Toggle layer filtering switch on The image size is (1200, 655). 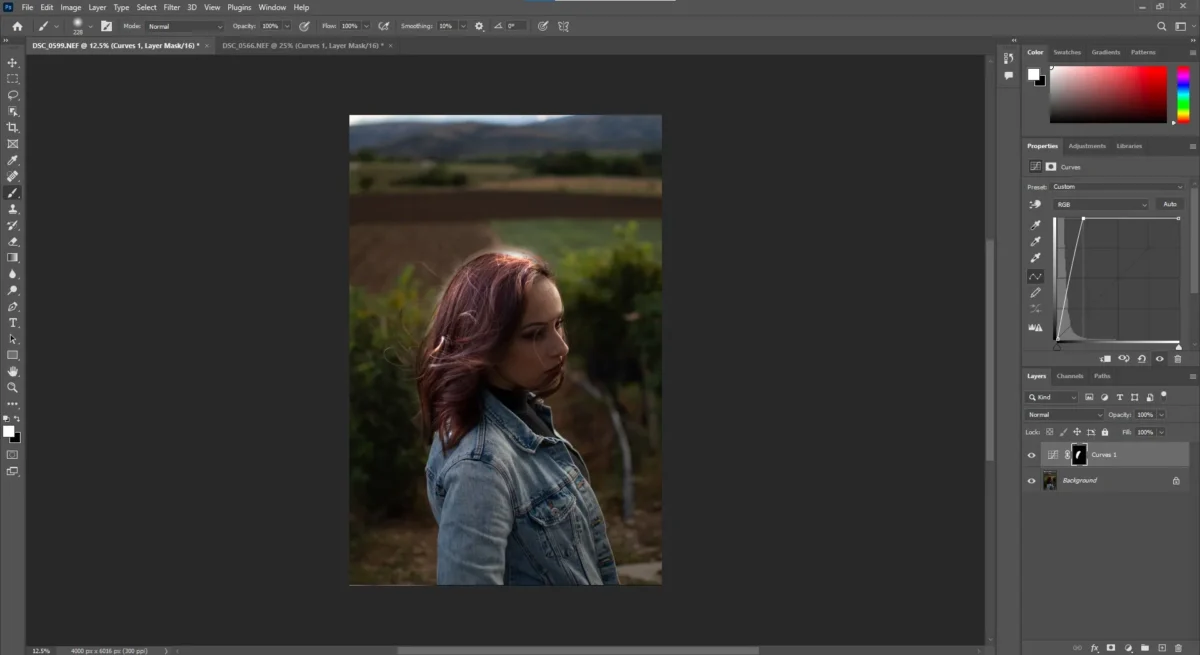[1165, 396]
